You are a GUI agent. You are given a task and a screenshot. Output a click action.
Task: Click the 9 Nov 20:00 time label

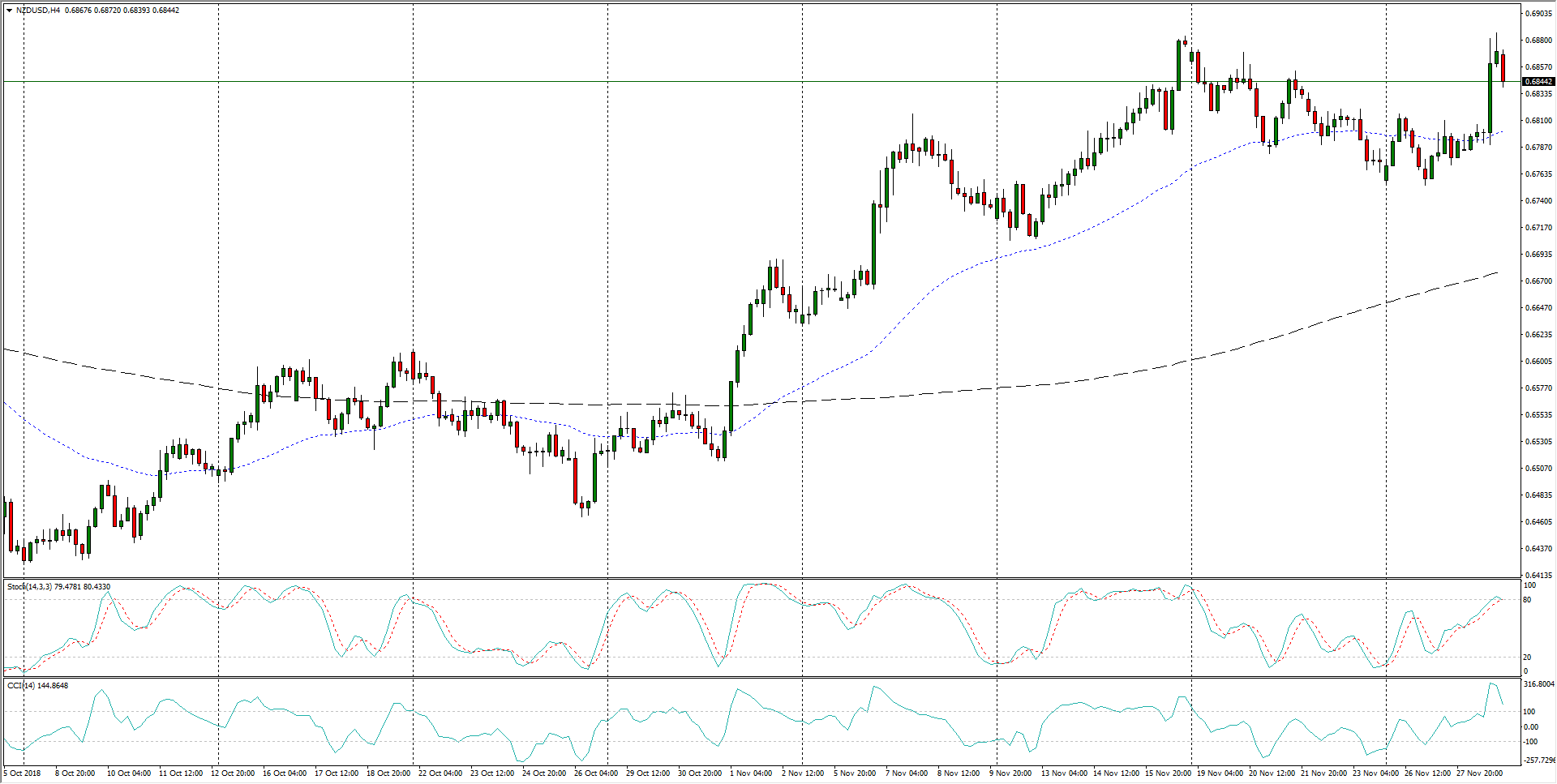tap(1010, 773)
